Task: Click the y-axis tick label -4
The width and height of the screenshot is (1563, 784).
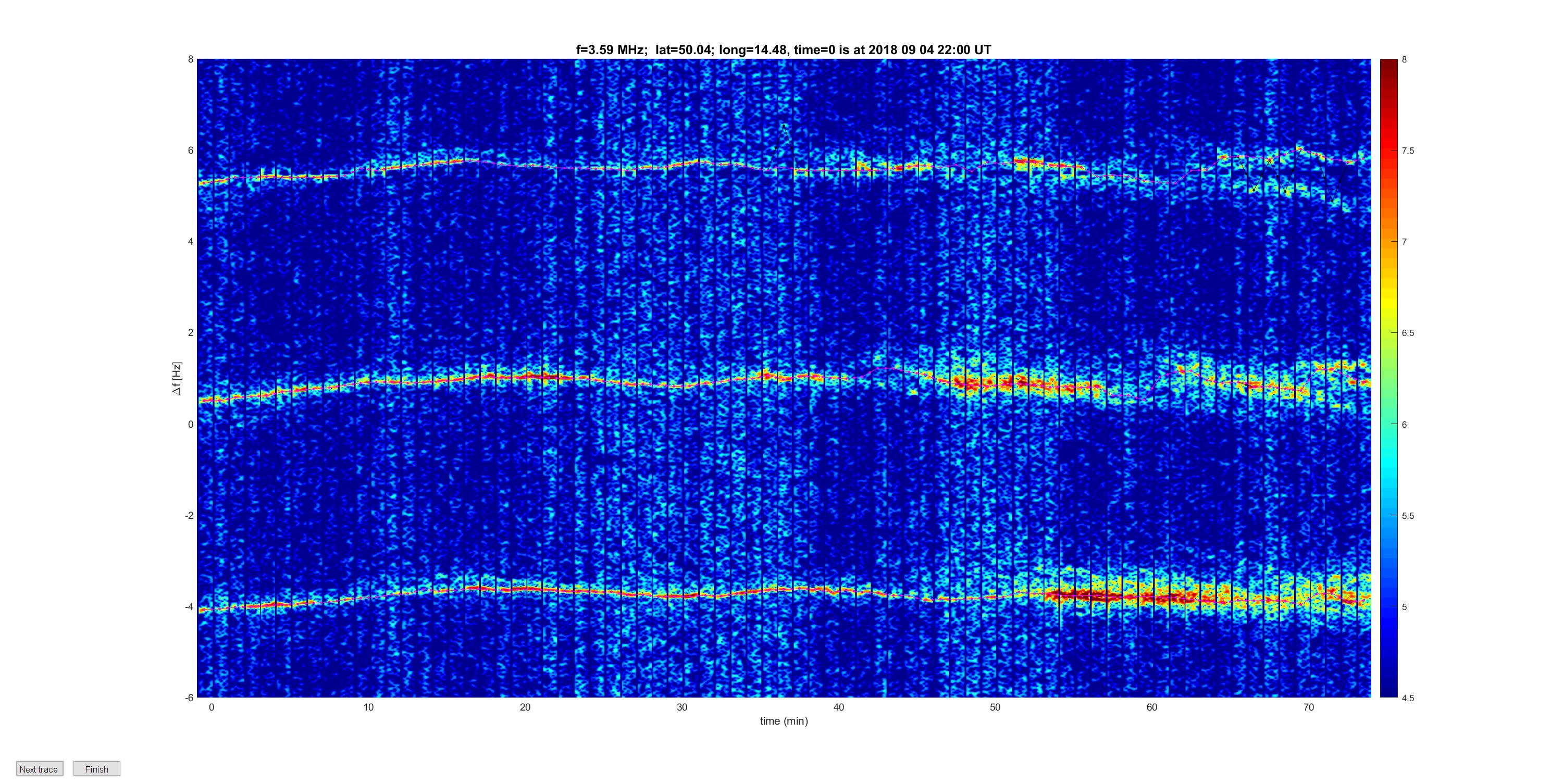Action: point(189,607)
